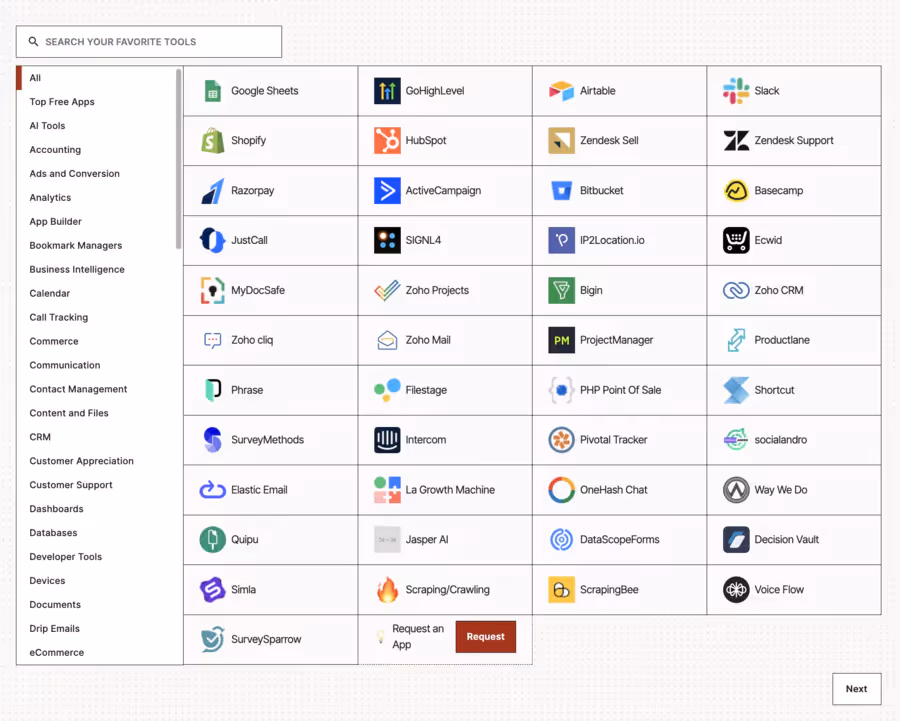Select the Productlane label
The image size is (900, 721).
pos(782,340)
